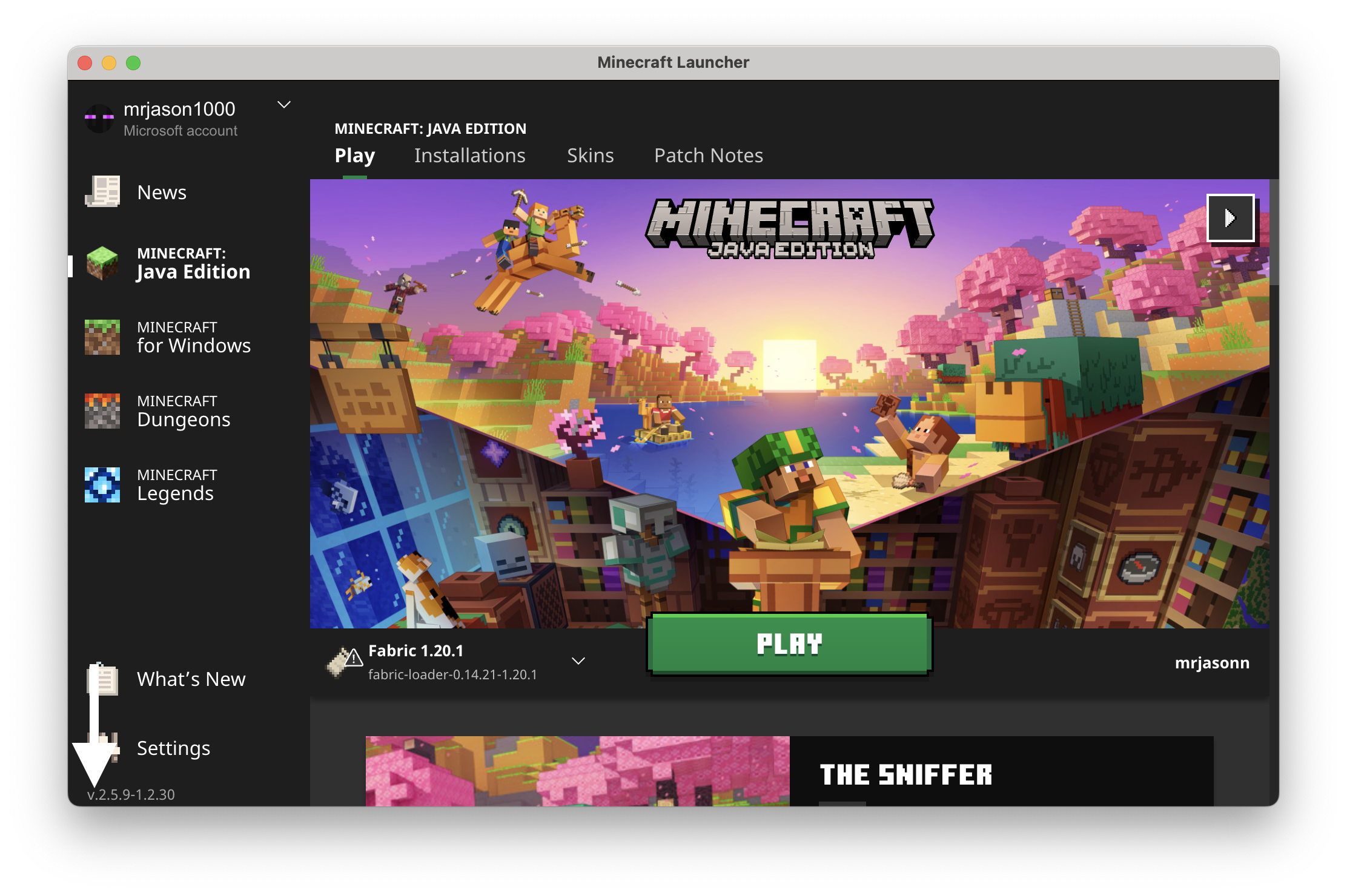The height and width of the screenshot is (896, 1347).
Task: Open Minecraft for Windows dirt block icon
Action: pos(102,337)
